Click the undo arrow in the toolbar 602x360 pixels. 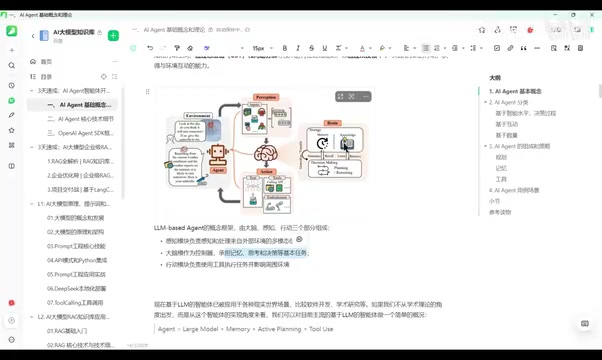[x=150, y=48]
